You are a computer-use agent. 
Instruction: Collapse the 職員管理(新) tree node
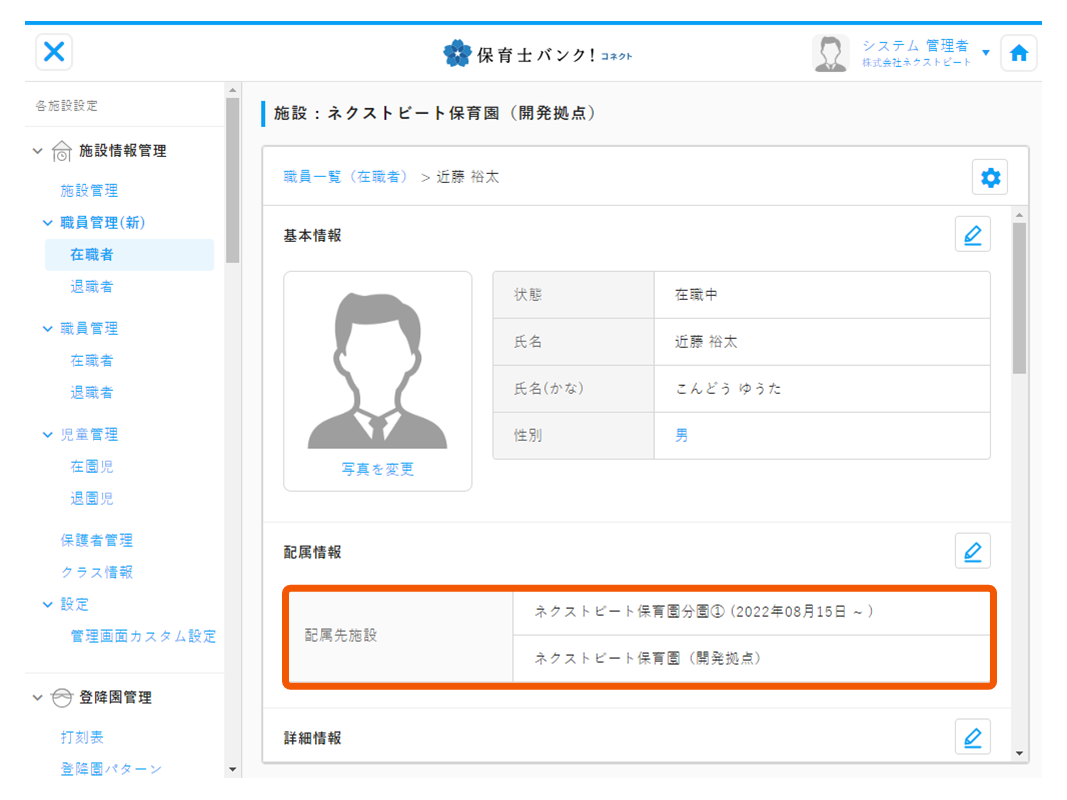(x=48, y=222)
